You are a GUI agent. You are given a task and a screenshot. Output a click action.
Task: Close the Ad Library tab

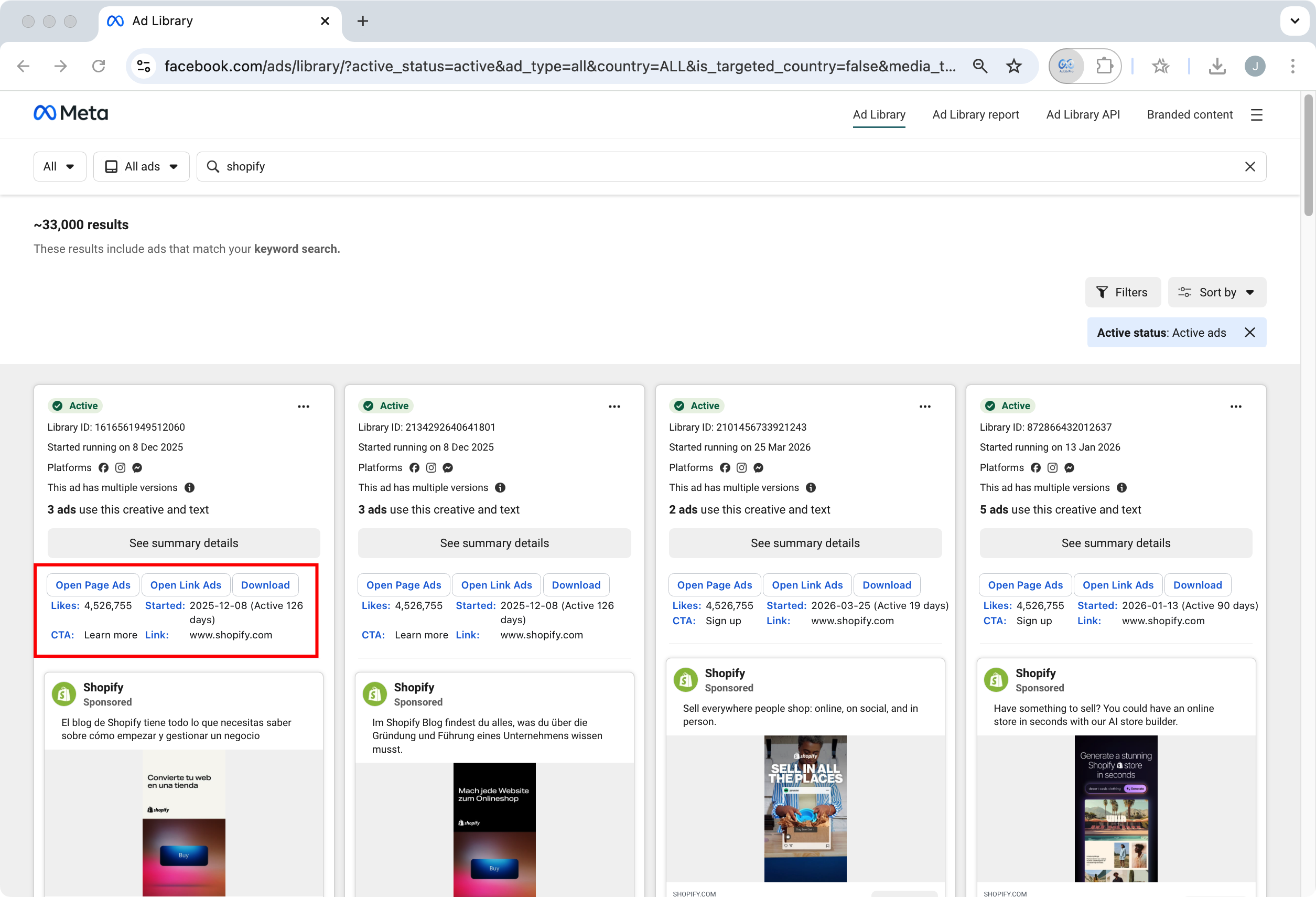coord(325,21)
